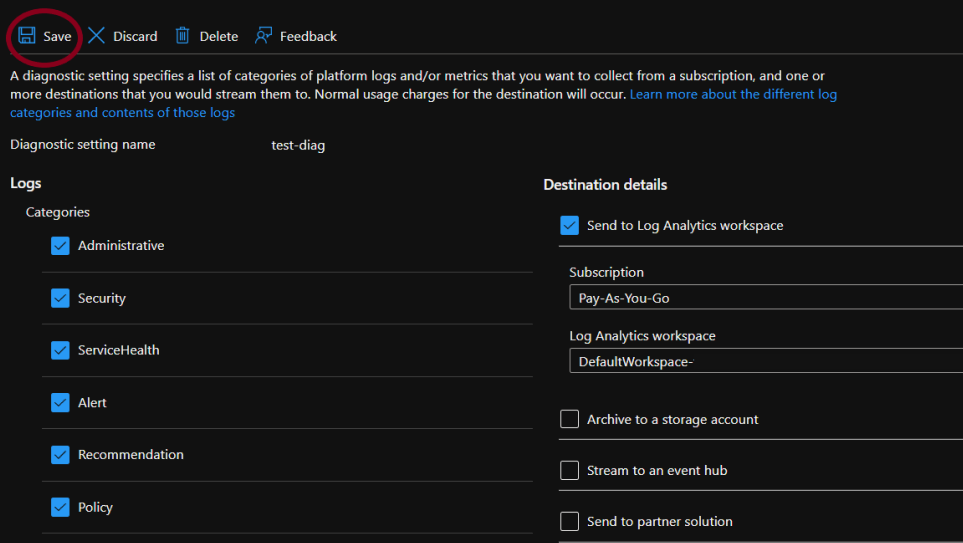Click the Delete trash can icon
The height and width of the screenshot is (543, 963).
(182, 36)
